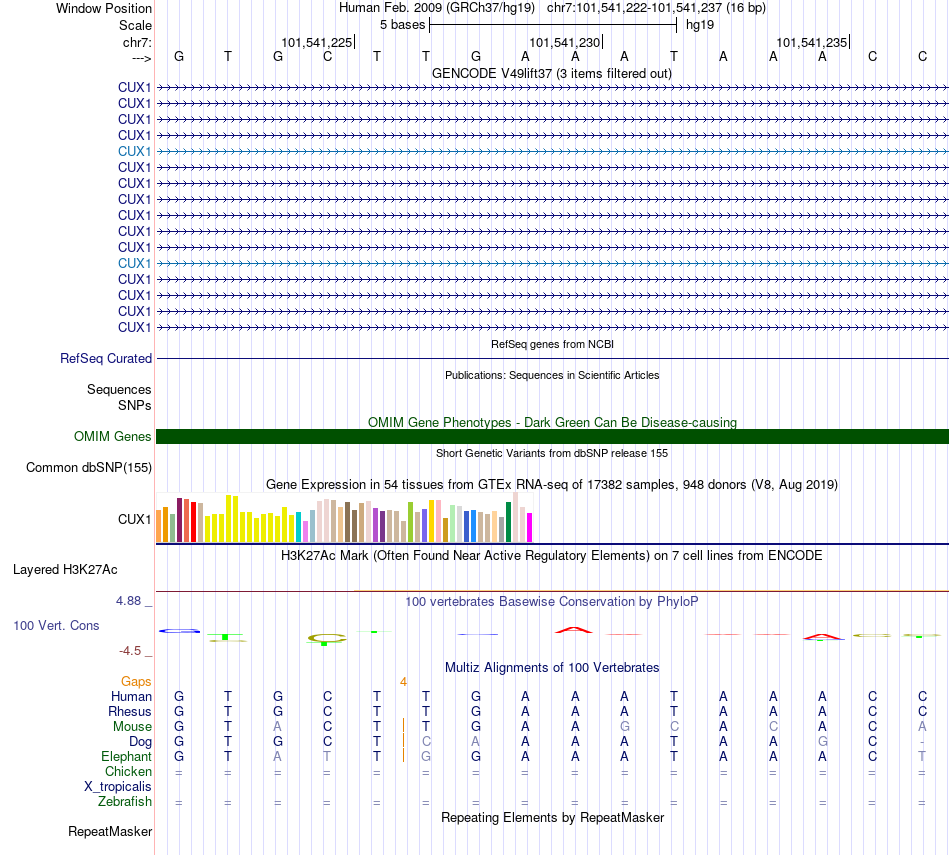This screenshot has height=855, width=950.
Task: Click the orange 4 gap count marker
Action: [x=403, y=682]
